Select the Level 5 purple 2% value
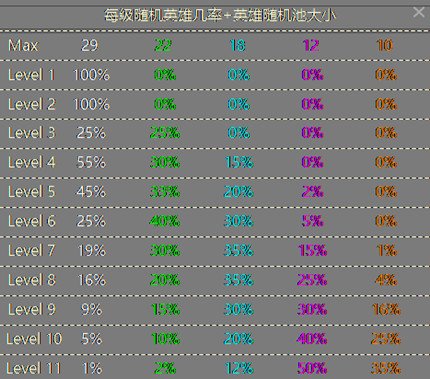The width and height of the screenshot is (430, 379). pyautogui.click(x=312, y=192)
